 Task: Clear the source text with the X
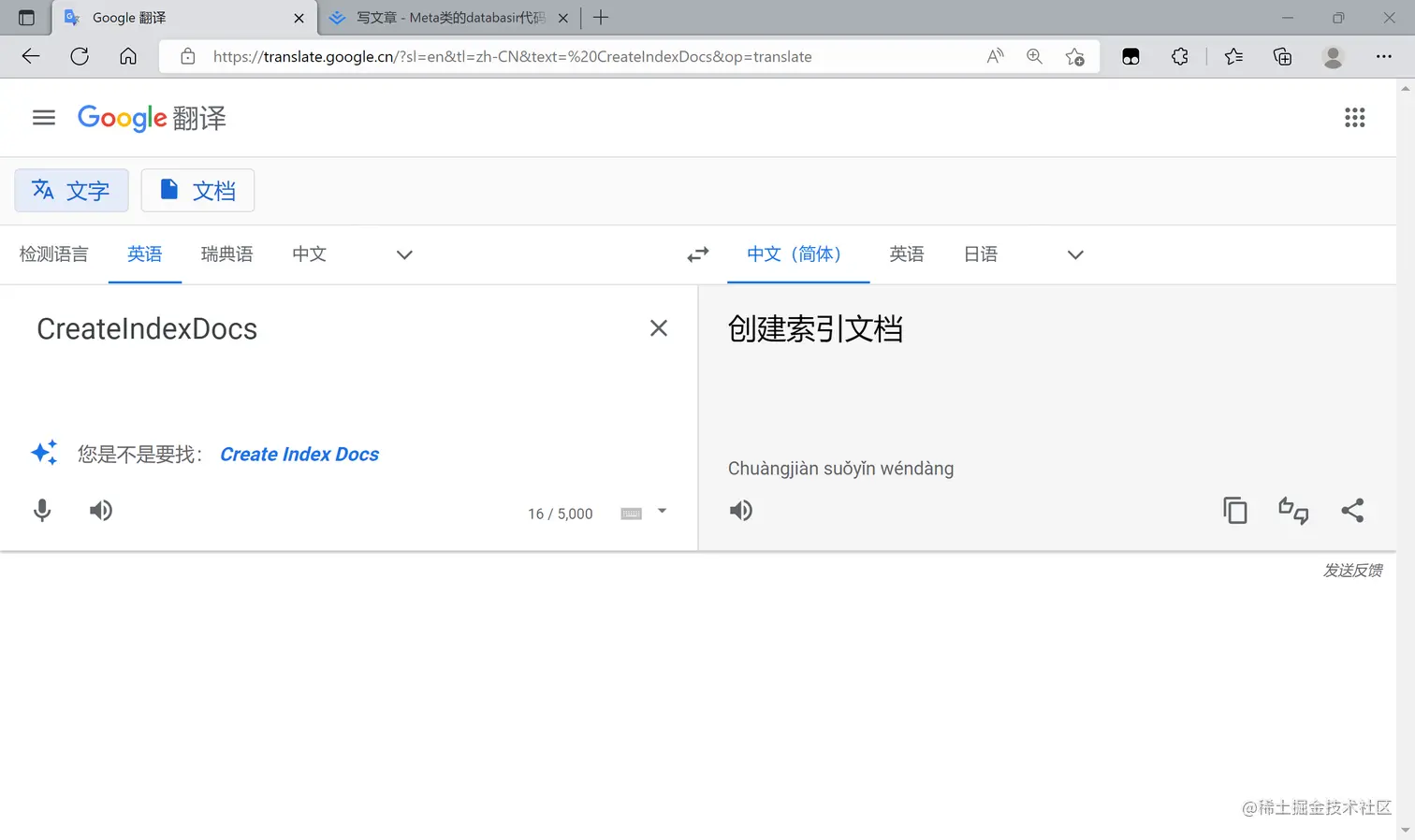659,328
